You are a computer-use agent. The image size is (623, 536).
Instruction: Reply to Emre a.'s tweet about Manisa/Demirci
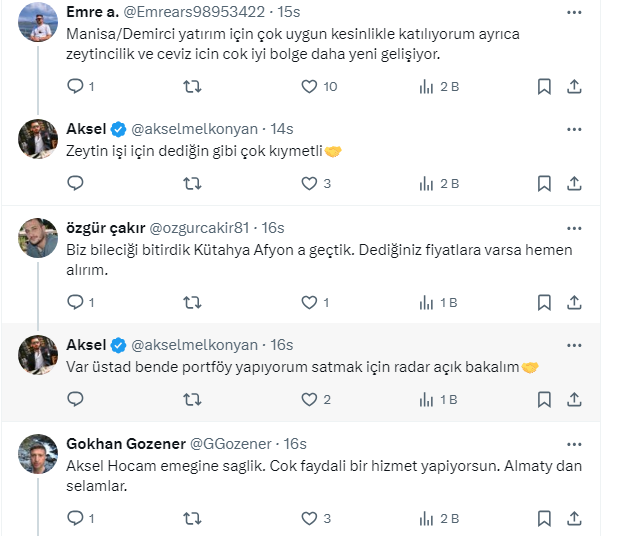pos(75,87)
